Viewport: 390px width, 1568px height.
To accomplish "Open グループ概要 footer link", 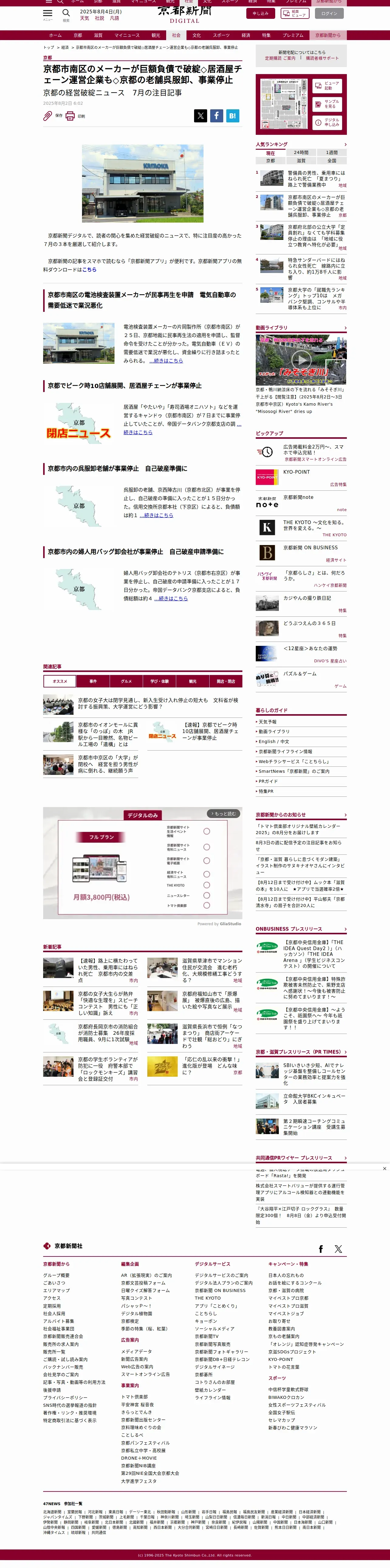I will coord(56,1275).
